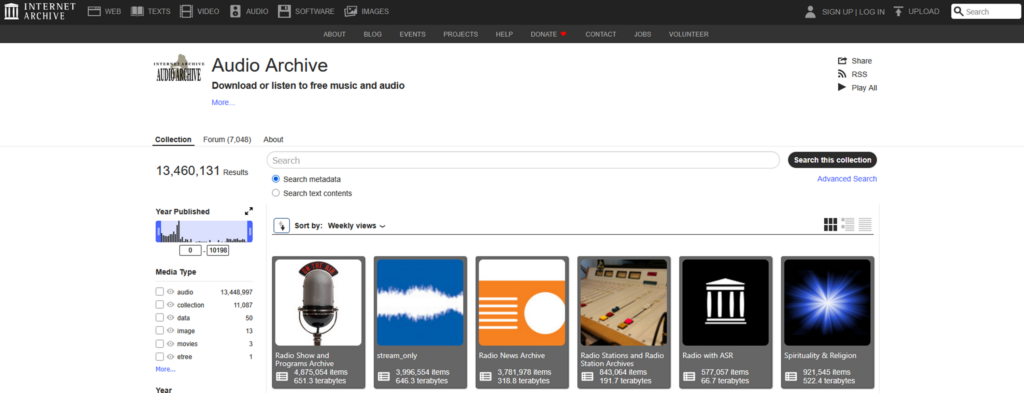The height and width of the screenshot is (393, 1024).
Task: Open the HELP menu item
Action: [504, 35]
